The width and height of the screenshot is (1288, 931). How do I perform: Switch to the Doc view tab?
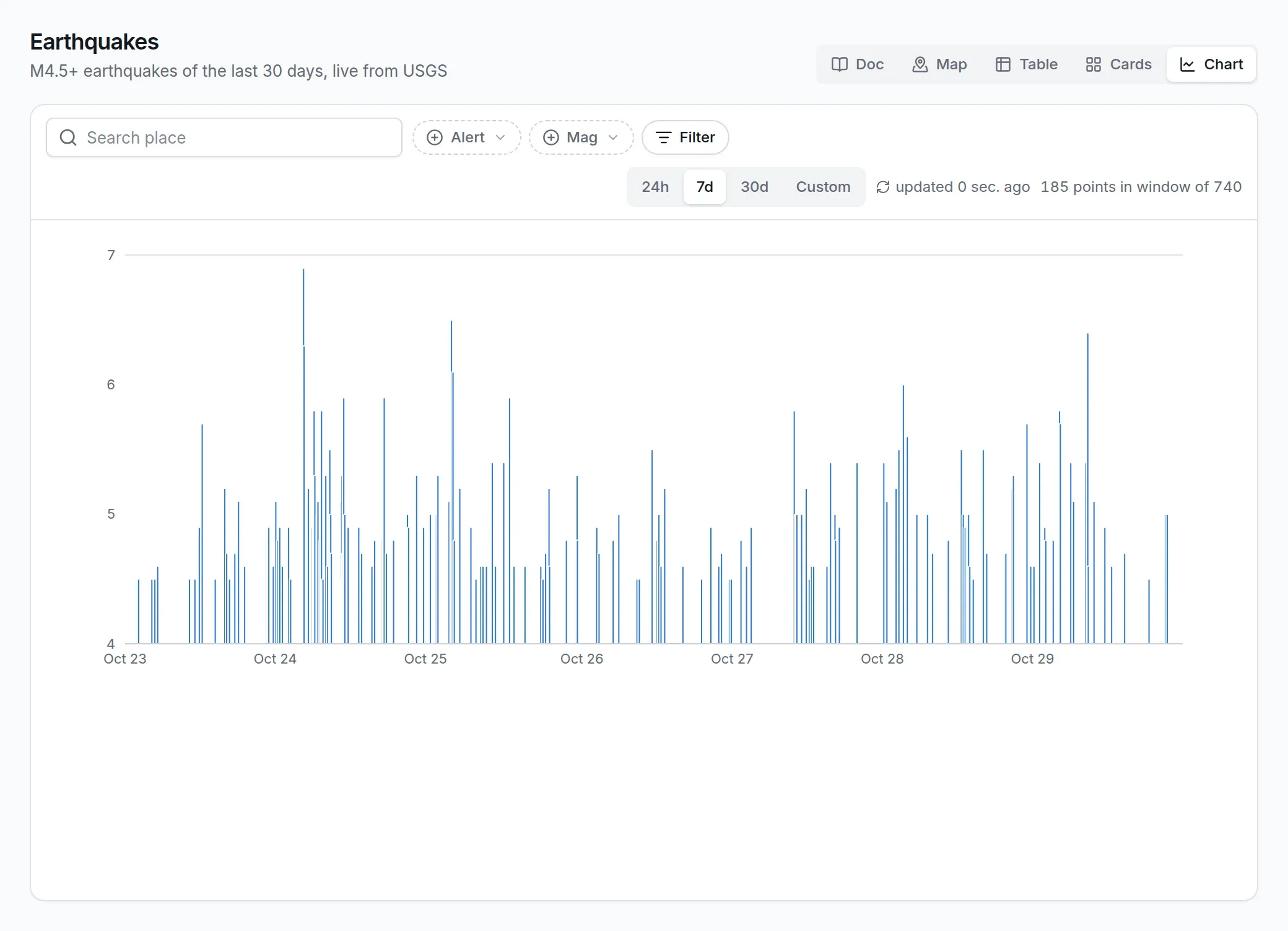857,64
